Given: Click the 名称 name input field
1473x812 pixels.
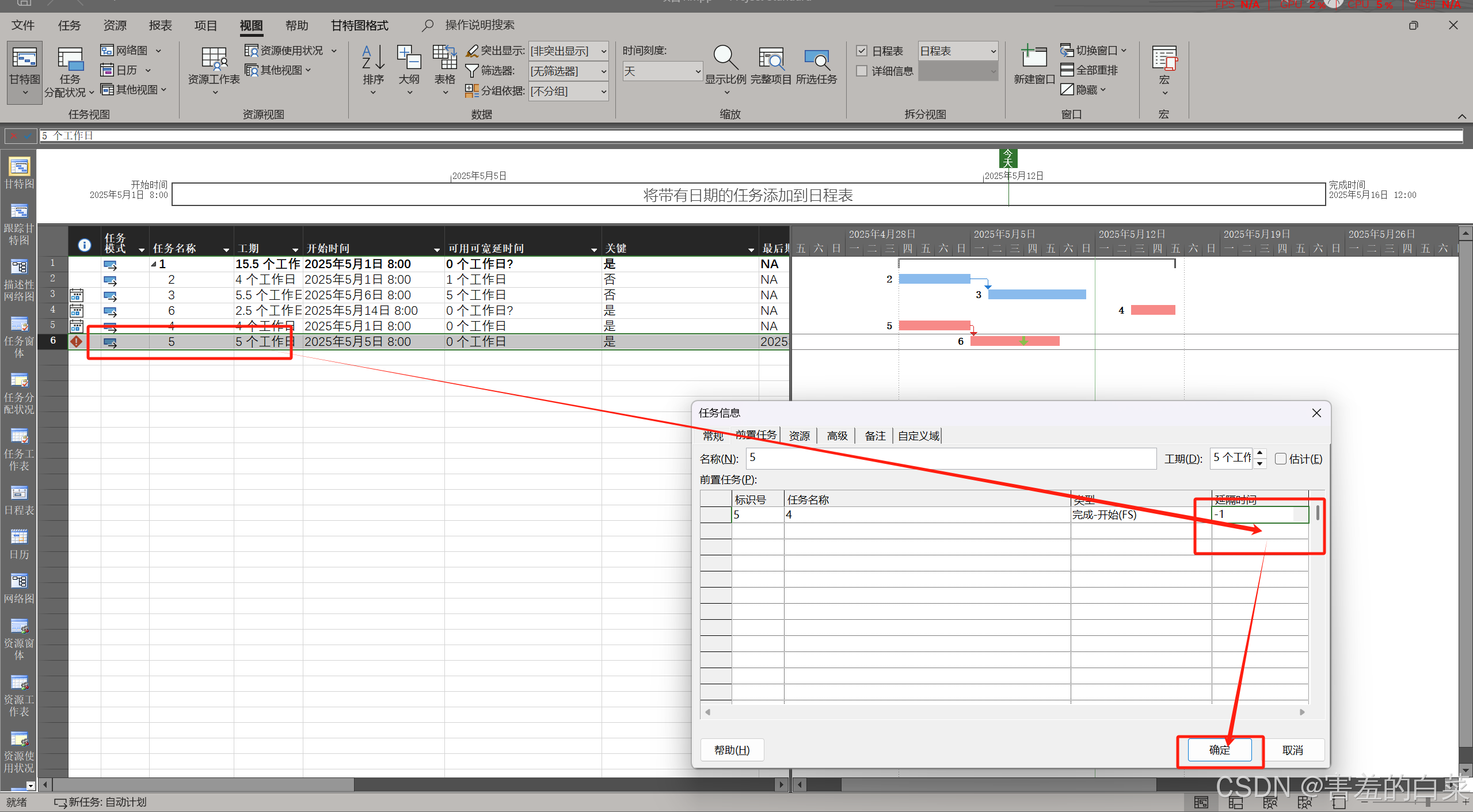Looking at the screenshot, I should 950,459.
